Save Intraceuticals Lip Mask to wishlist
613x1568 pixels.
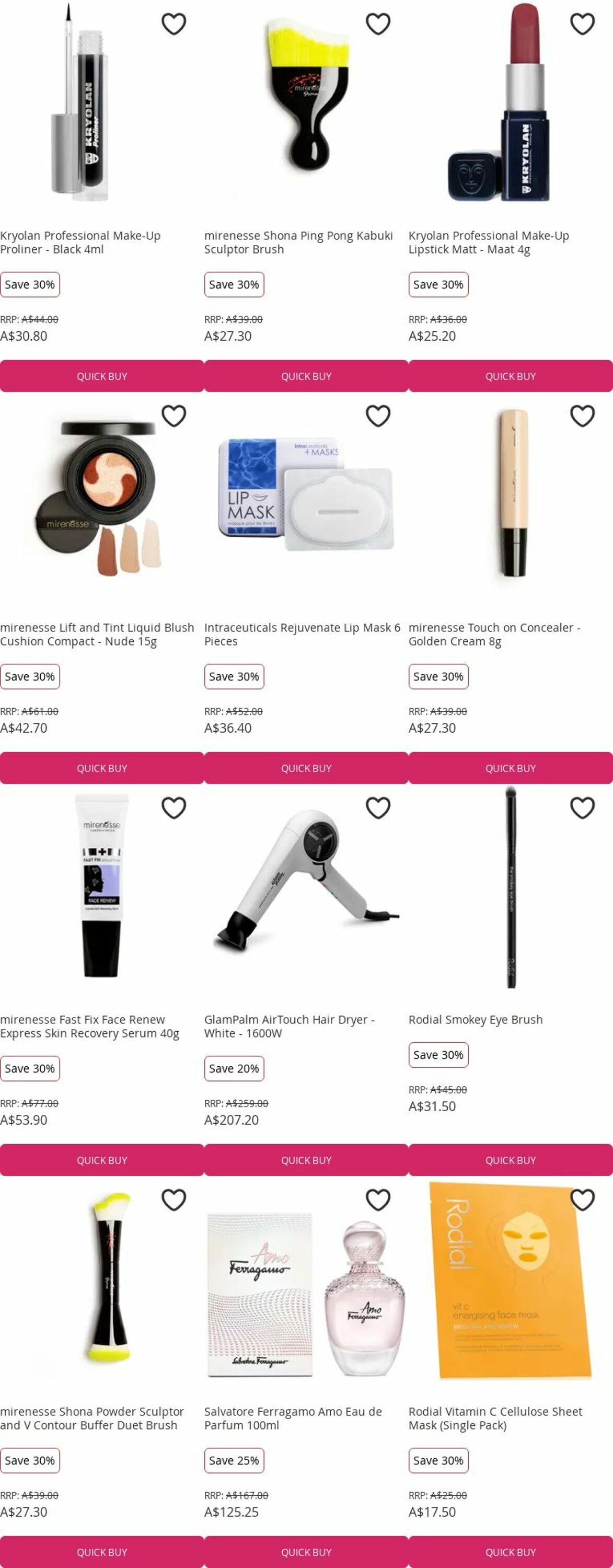coord(378,416)
